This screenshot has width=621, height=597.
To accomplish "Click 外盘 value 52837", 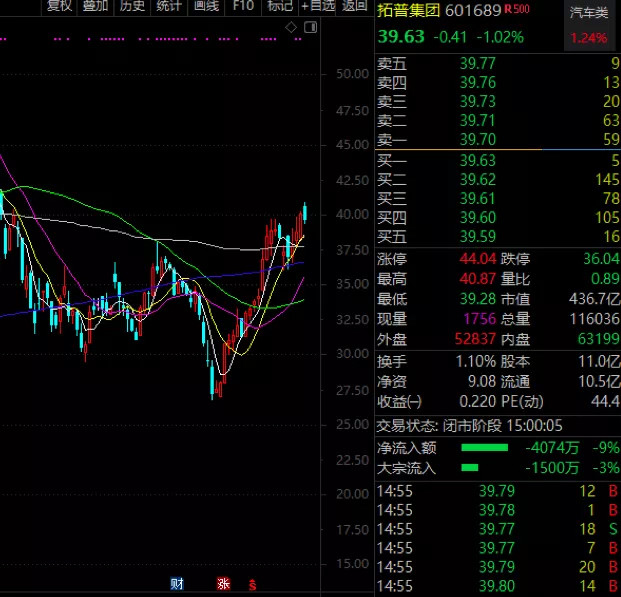I will point(475,339).
